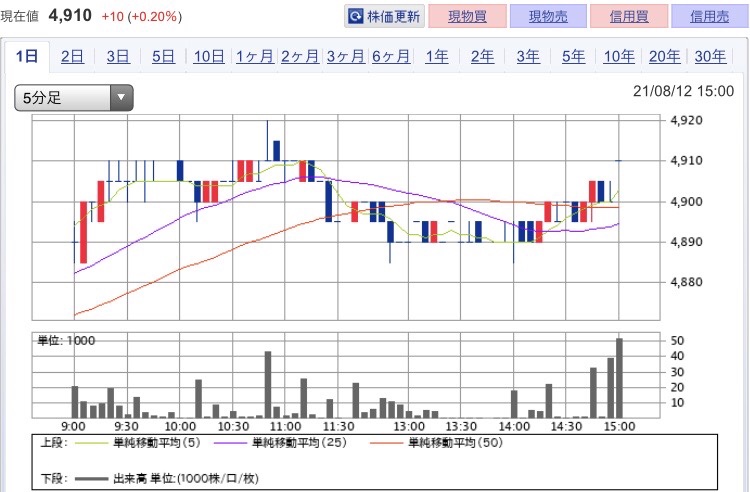This screenshot has height=492, width=750.
Task: View the 2年 chart period
Action: click(482, 56)
